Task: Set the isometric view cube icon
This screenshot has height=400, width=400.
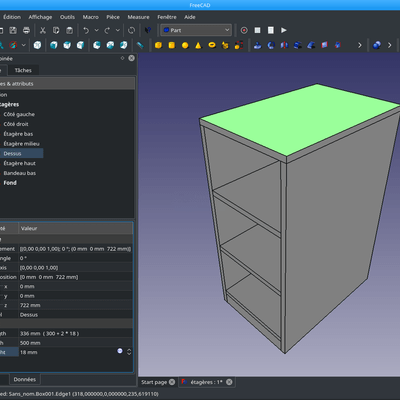Action: 37,45
